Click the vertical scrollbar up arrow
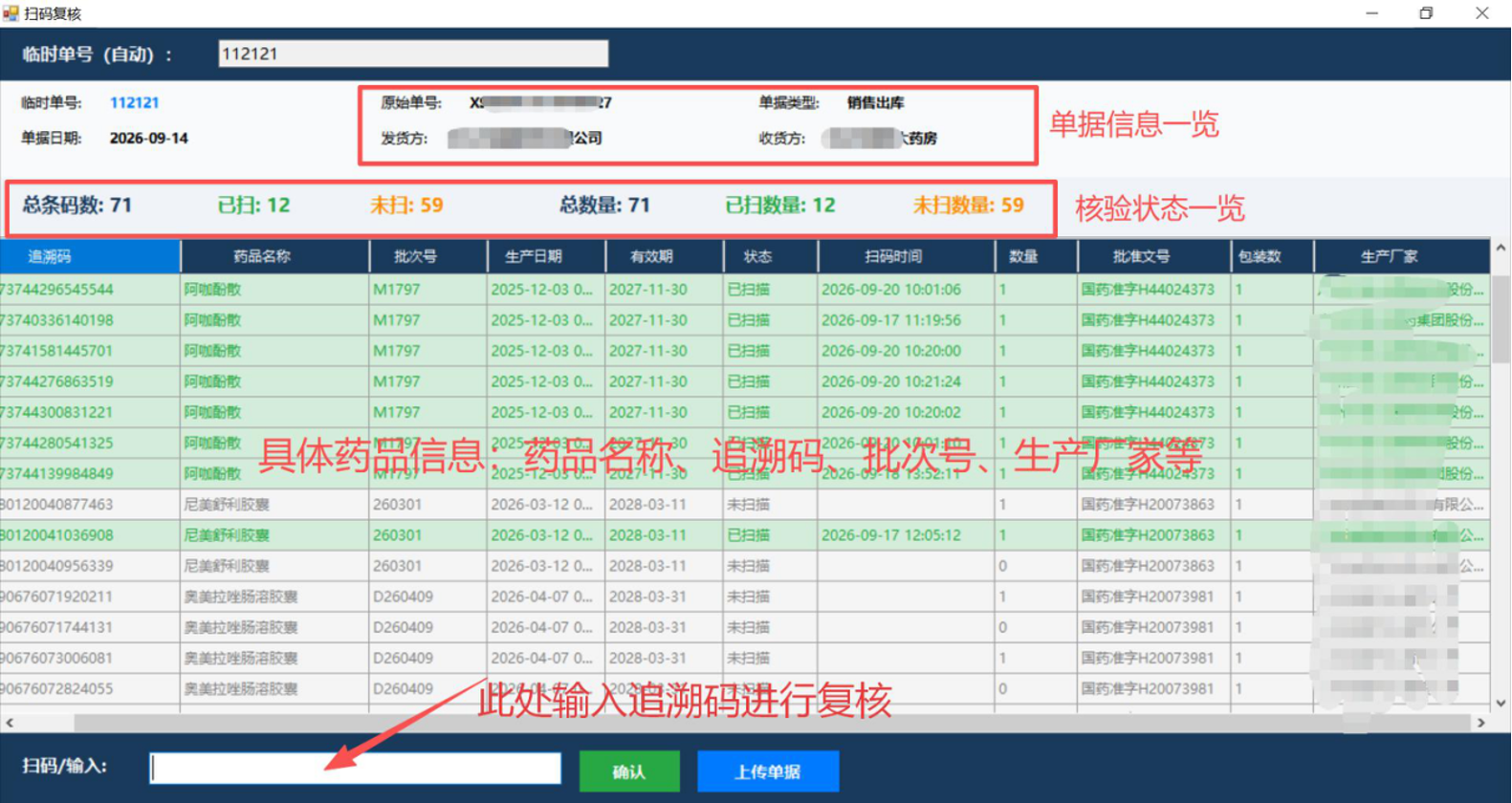1512x803 pixels. coord(1501,249)
